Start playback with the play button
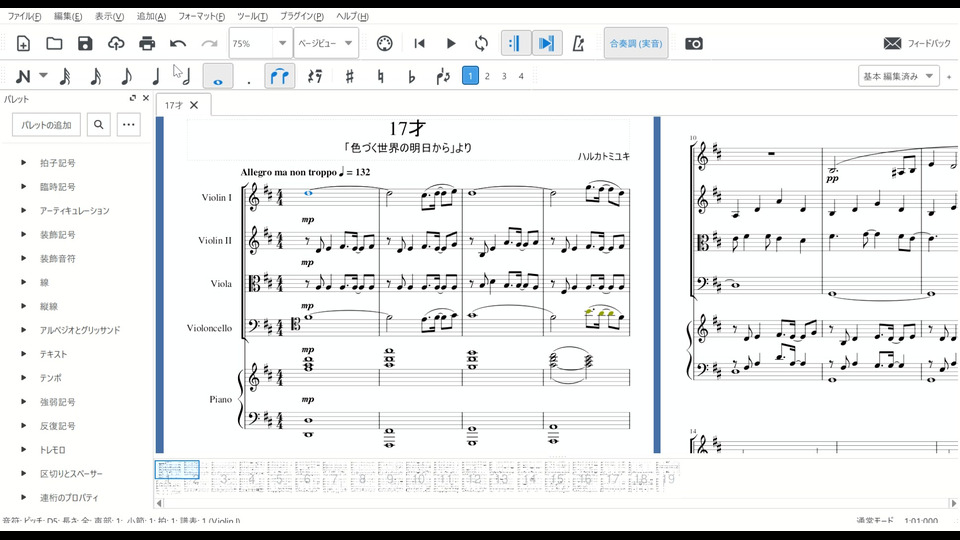The width and height of the screenshot is (960, 540). pyautogui.click(x=451, y=43)
